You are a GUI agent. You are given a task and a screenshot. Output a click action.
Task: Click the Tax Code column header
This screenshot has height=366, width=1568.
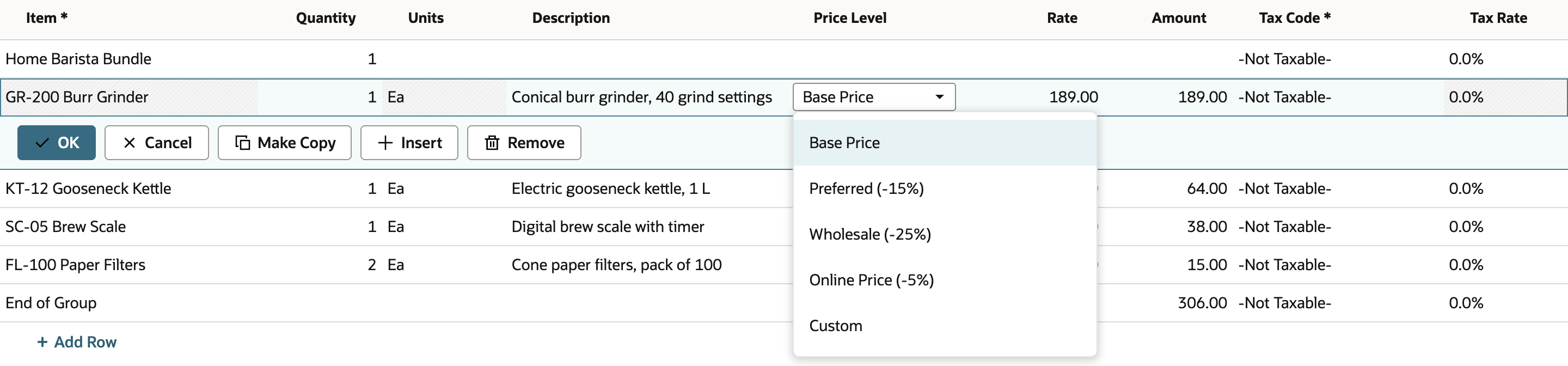pos(1295,17)
